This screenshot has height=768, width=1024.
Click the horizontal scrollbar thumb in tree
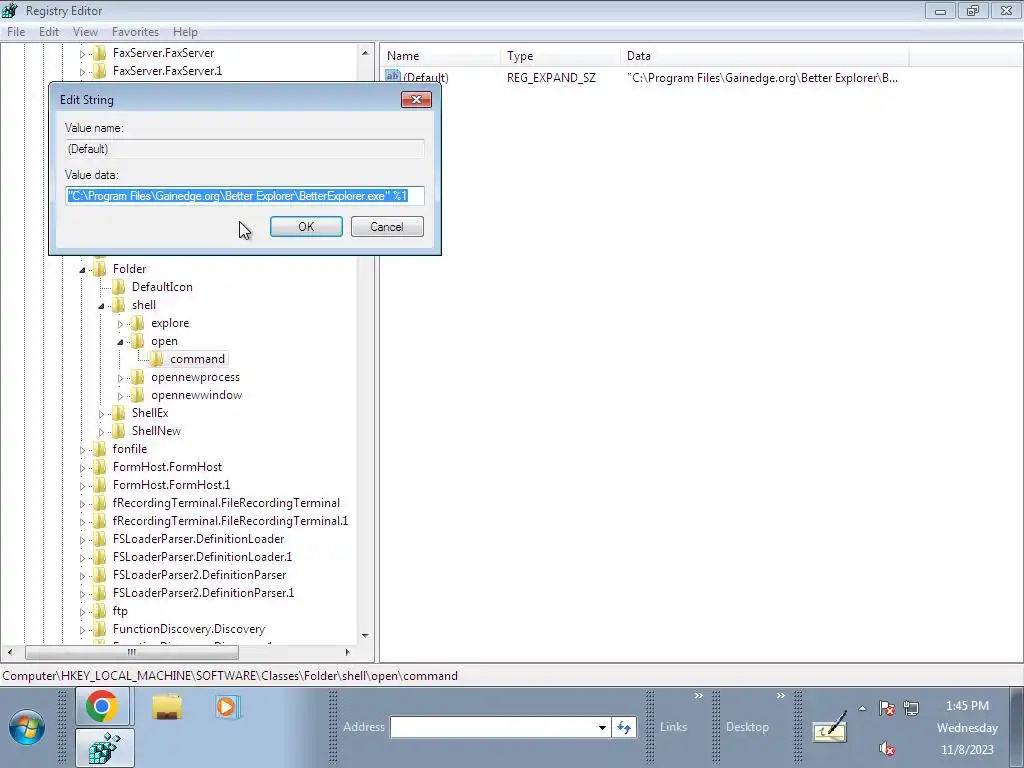(x=132, y=652)
